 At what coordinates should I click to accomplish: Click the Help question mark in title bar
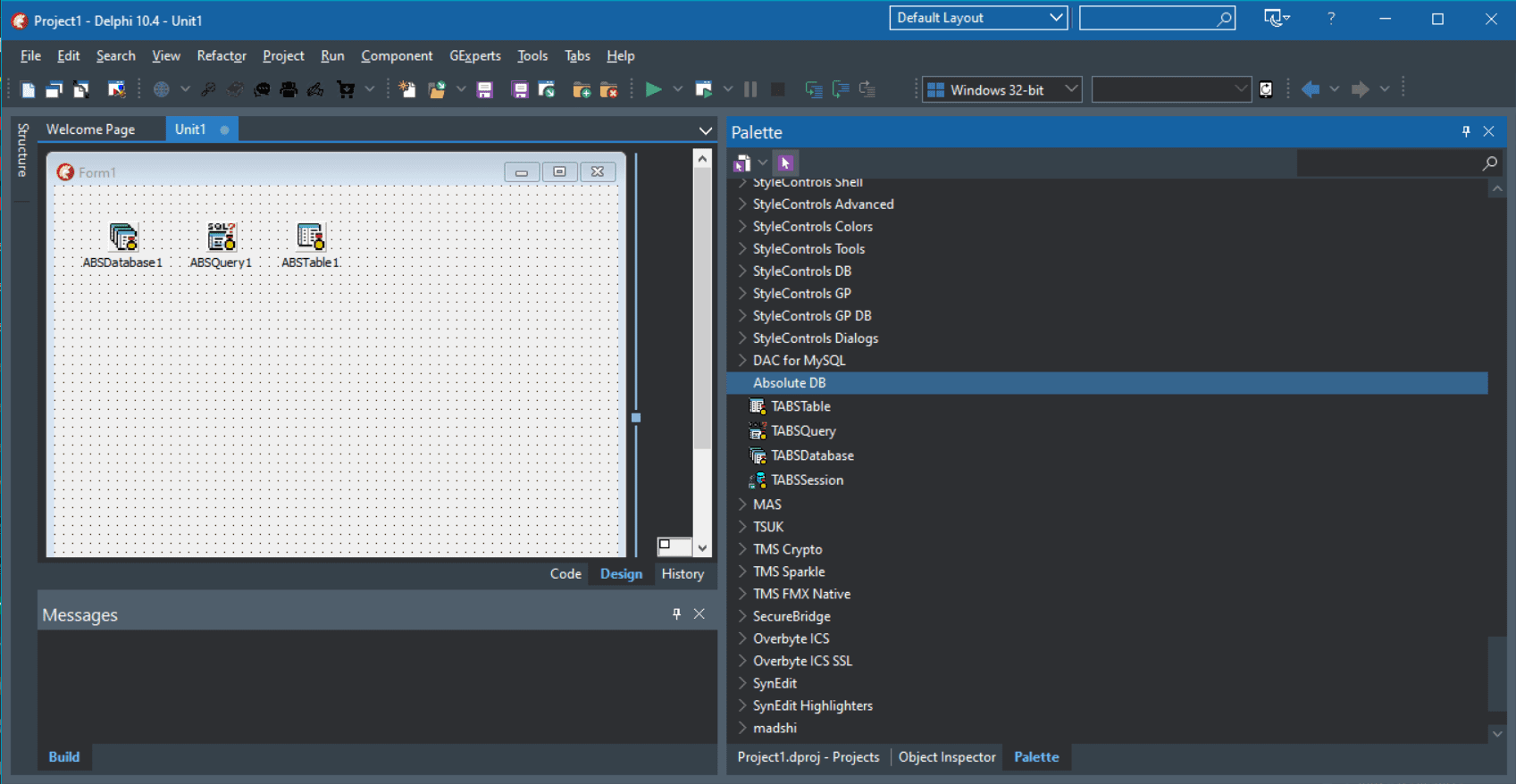click(1331, 18)
